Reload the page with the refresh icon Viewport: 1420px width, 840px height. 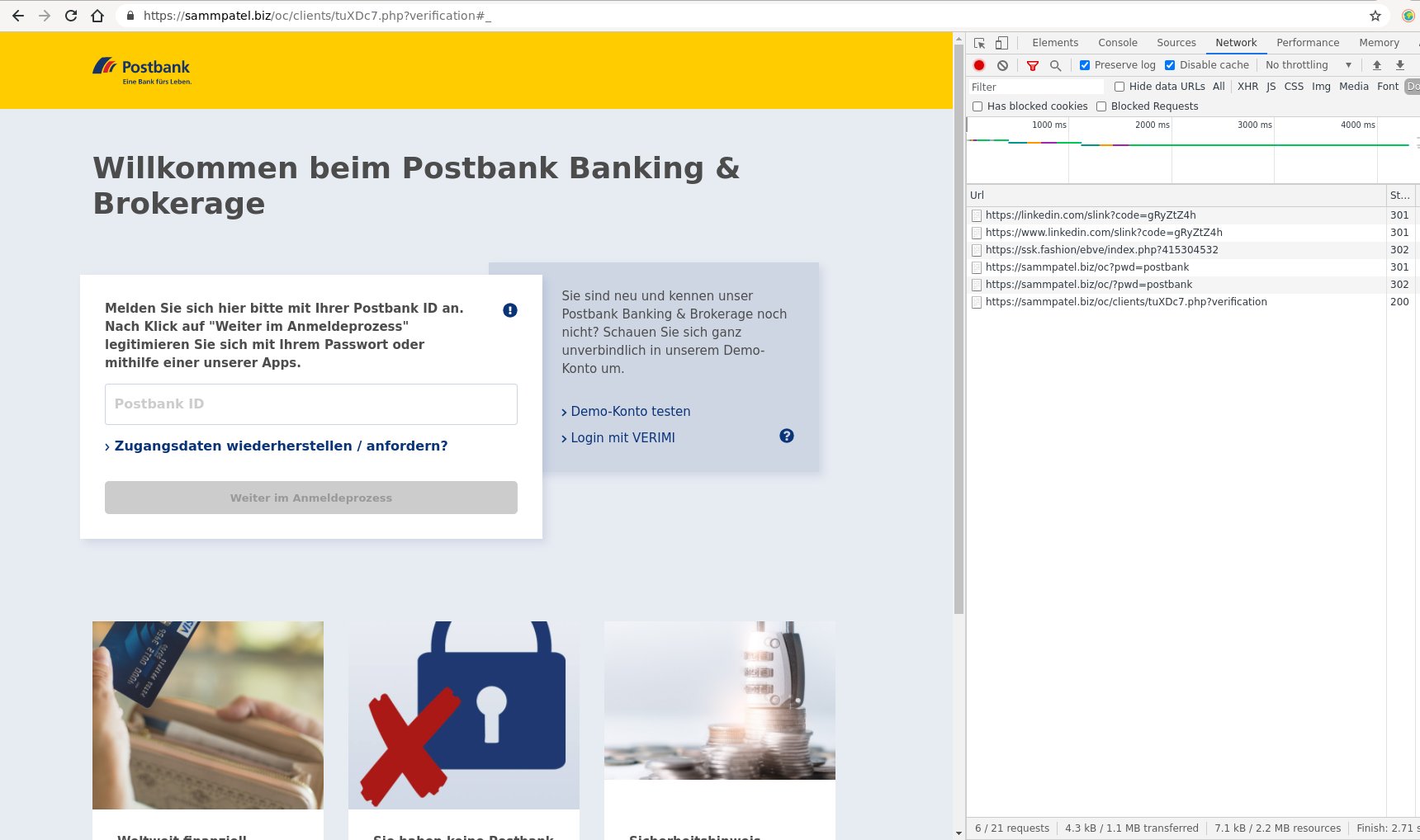(x=71, y=16)
